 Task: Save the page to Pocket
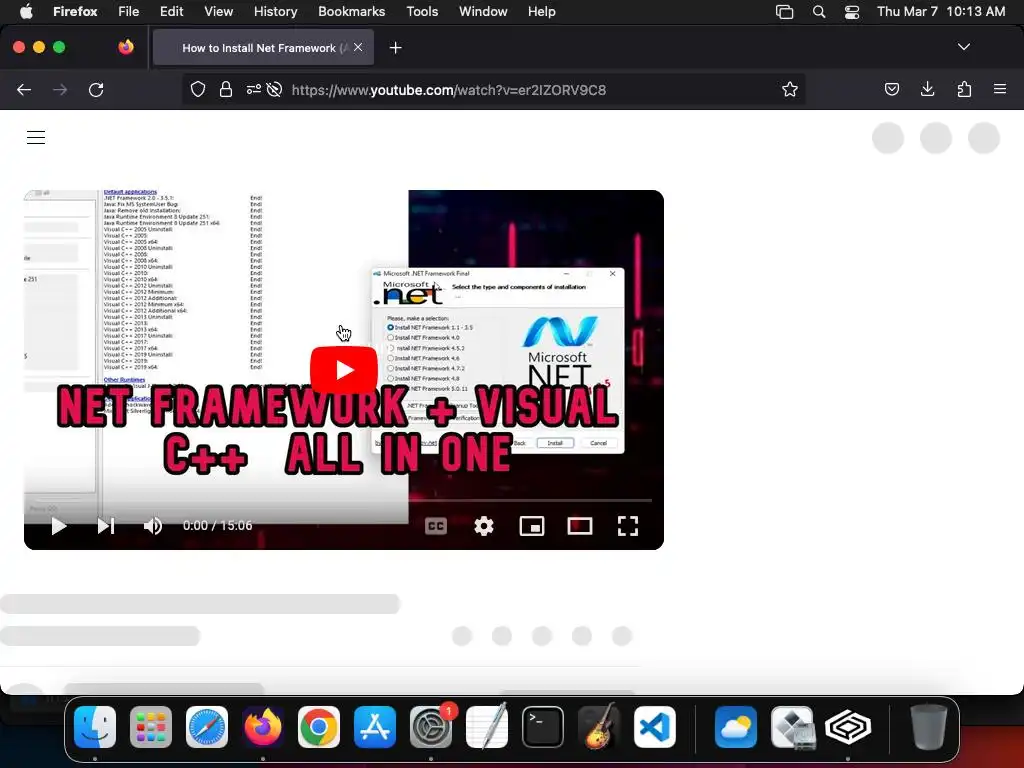892,89
